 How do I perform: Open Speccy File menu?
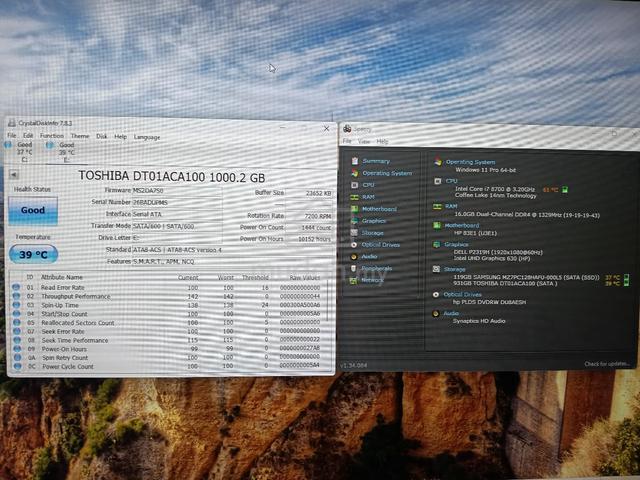click(x=347, y=141)
